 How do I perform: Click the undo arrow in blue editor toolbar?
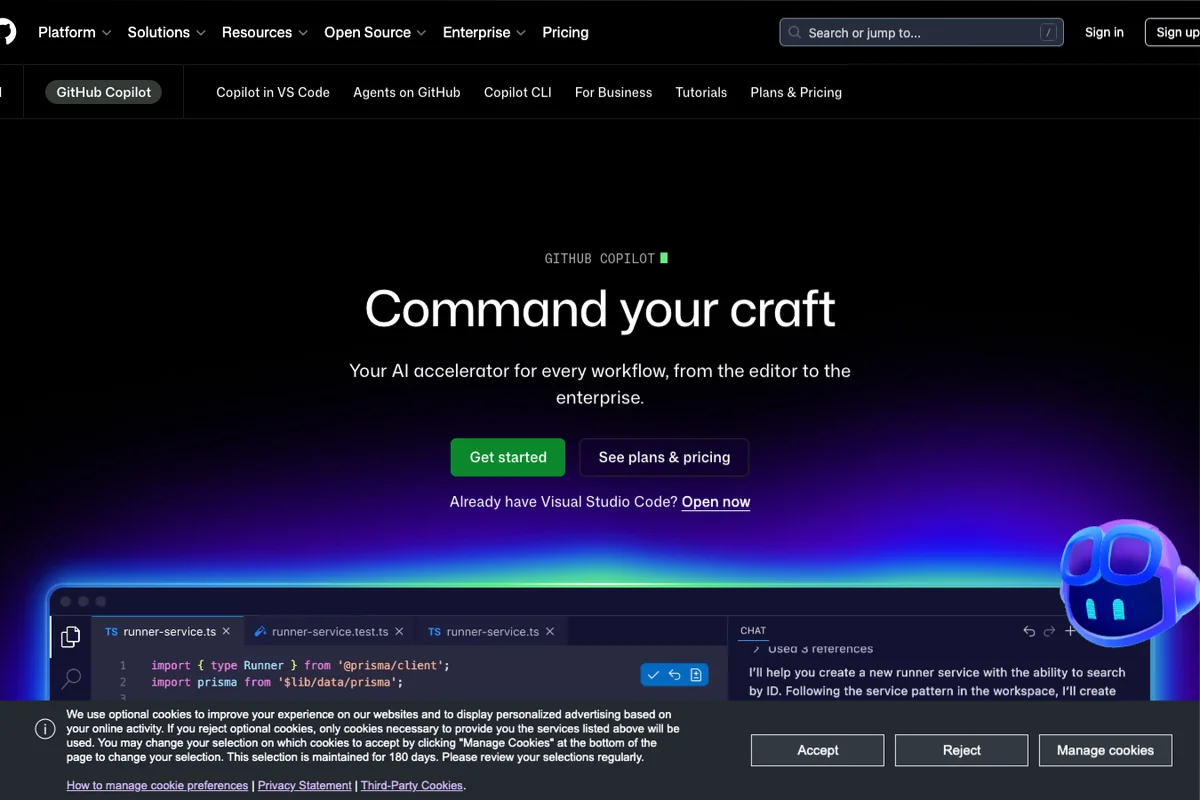pos(675,675)
